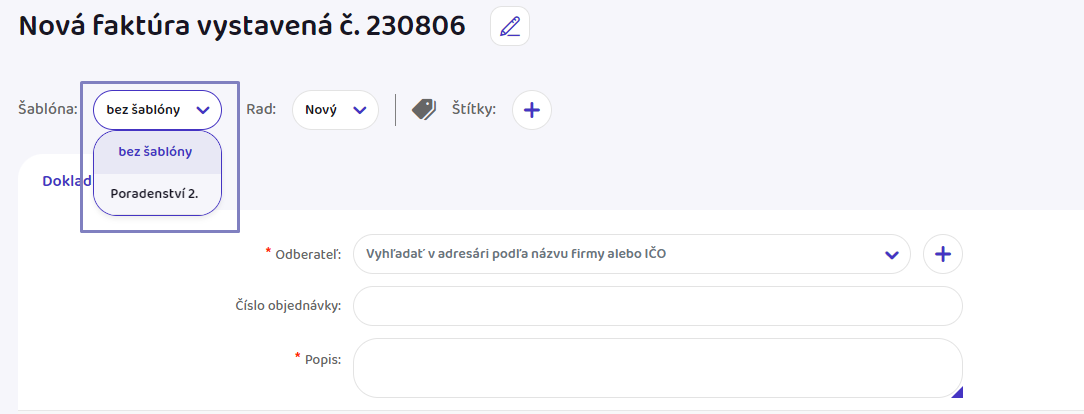Image resolution: width=1084 pixels, height=414 pixels.
Task: Grab the resize corner of the Popis text area
Action: (956, 392)
